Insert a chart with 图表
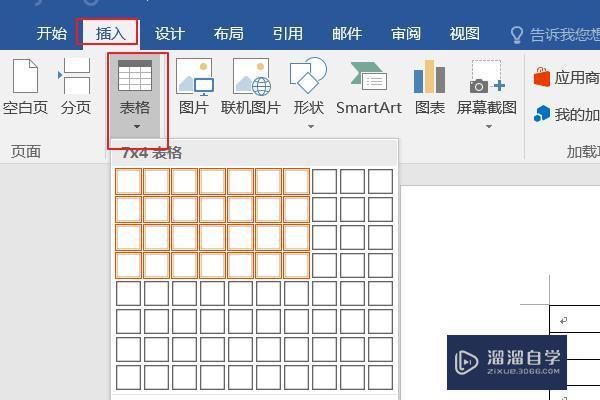Screen dimensions: 600x400 point(430,87)
